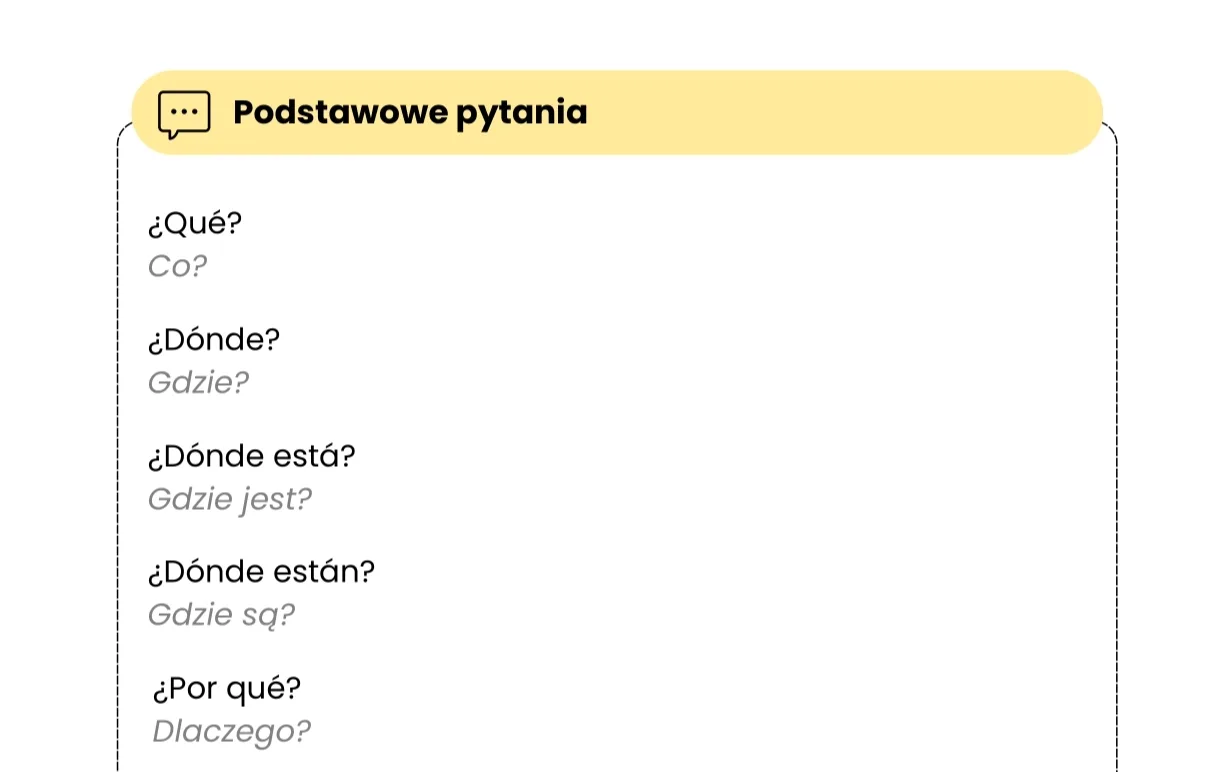Click the word qué in ¿Por qué?
1220x772 pixels.
(x=262, y=690)
